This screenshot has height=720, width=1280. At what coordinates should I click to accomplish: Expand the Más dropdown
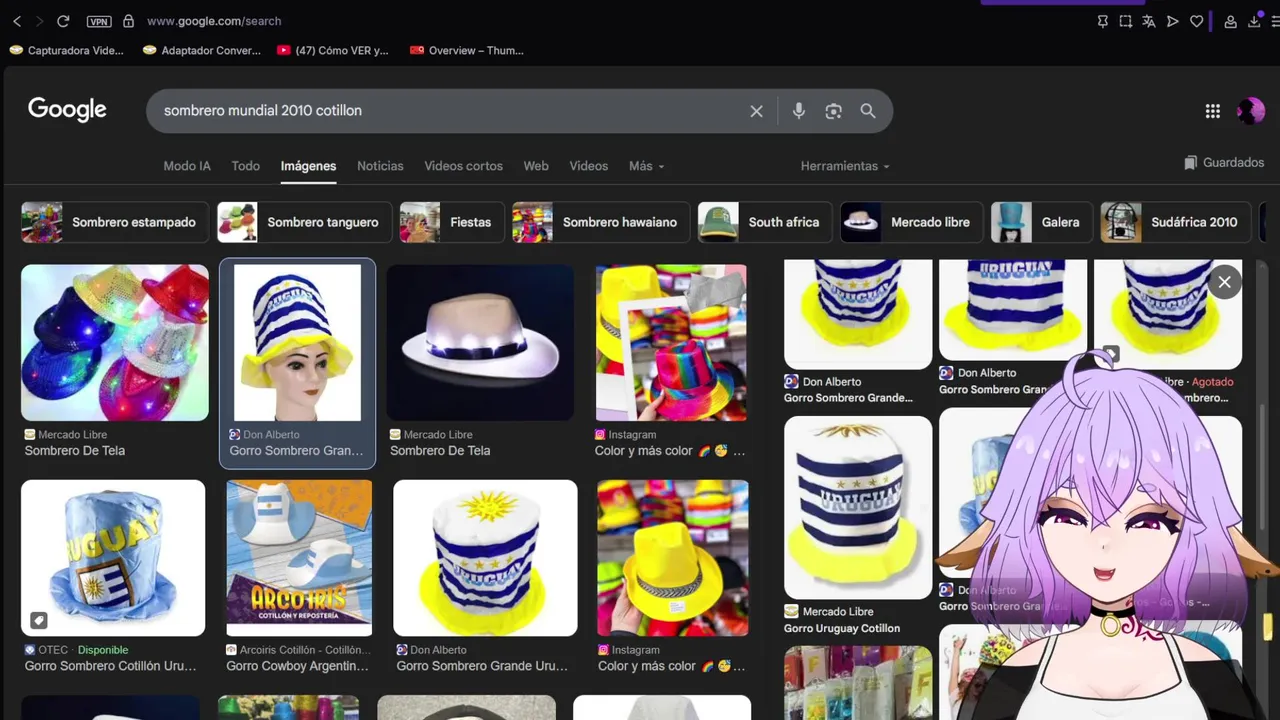point(646,166)
